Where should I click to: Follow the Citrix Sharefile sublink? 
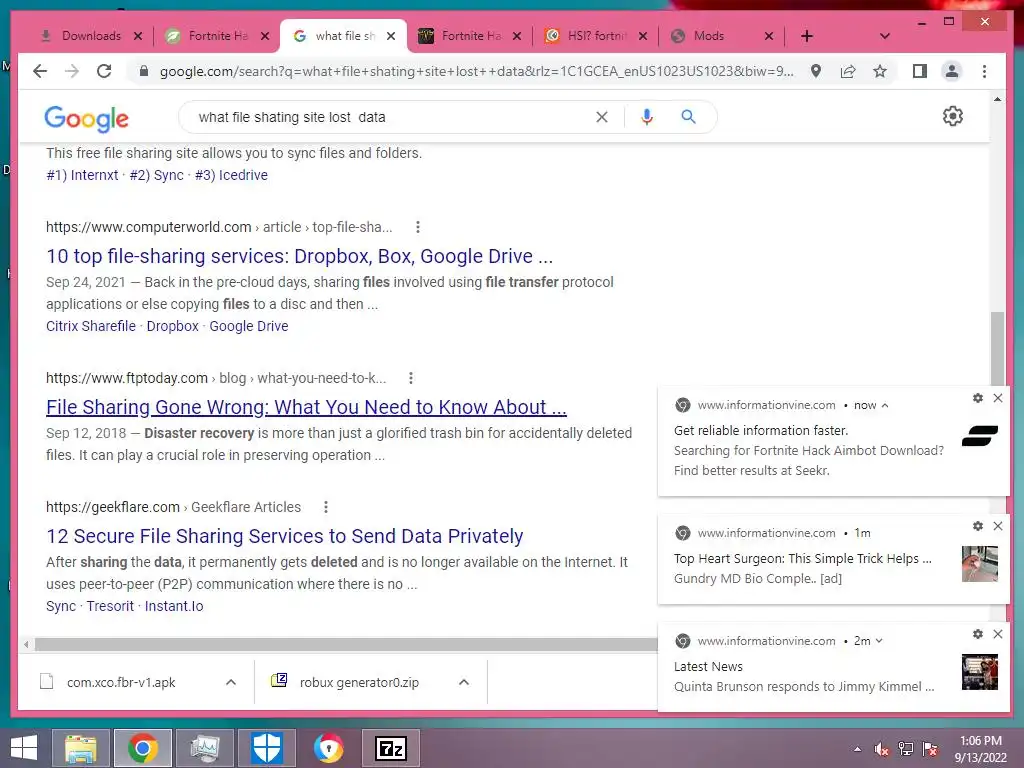(x=91, y=326)
